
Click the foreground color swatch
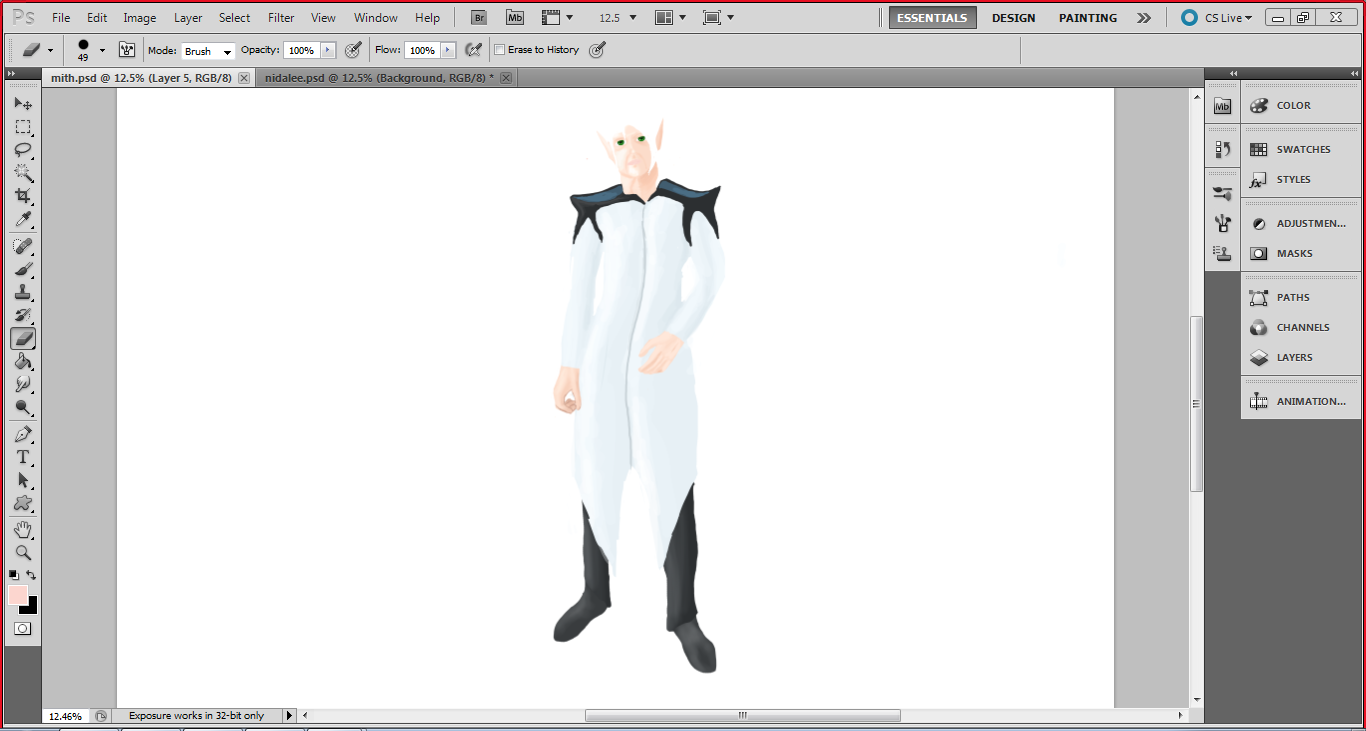(x=18, y=594)
